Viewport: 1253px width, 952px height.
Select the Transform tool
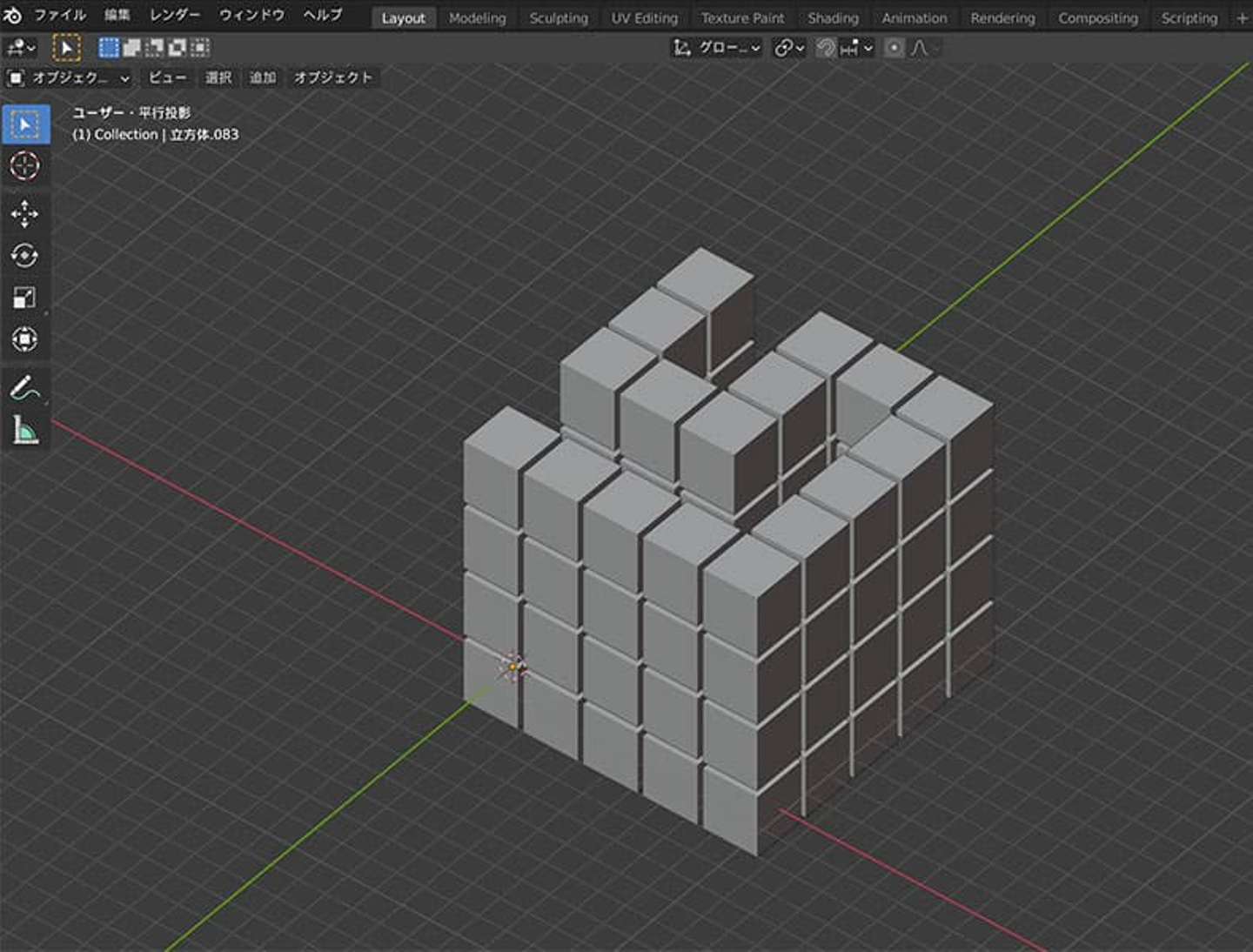pos(24,339)
